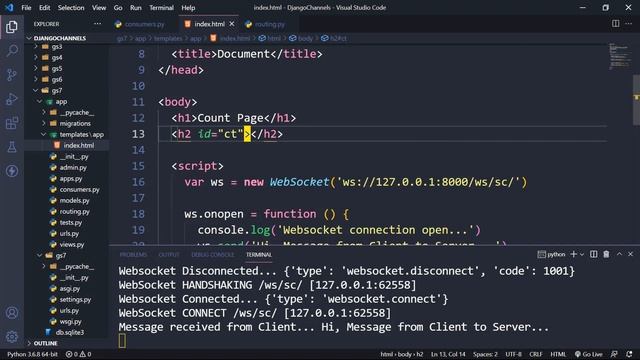Open the Manage gear settings

click(x=12, y=337)
